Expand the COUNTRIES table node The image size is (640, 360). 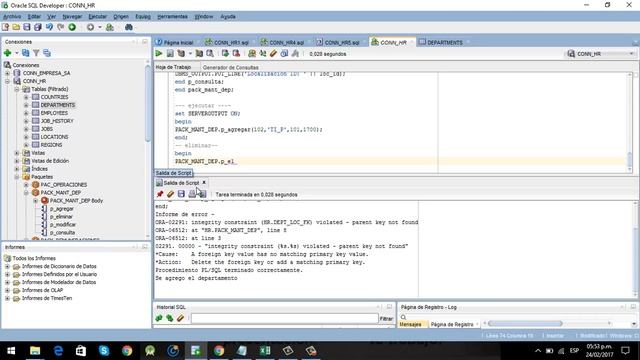pyautogui.click(x=26, y=97)
